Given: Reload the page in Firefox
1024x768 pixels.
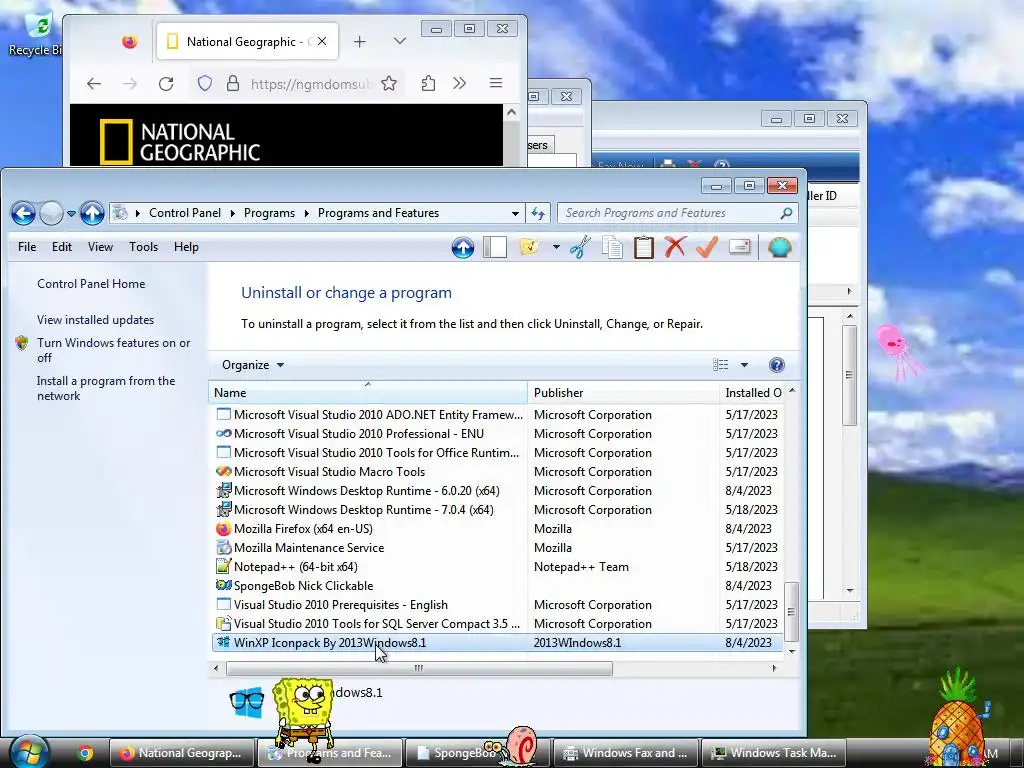Looking at the screenshot, I should point(166,84).
